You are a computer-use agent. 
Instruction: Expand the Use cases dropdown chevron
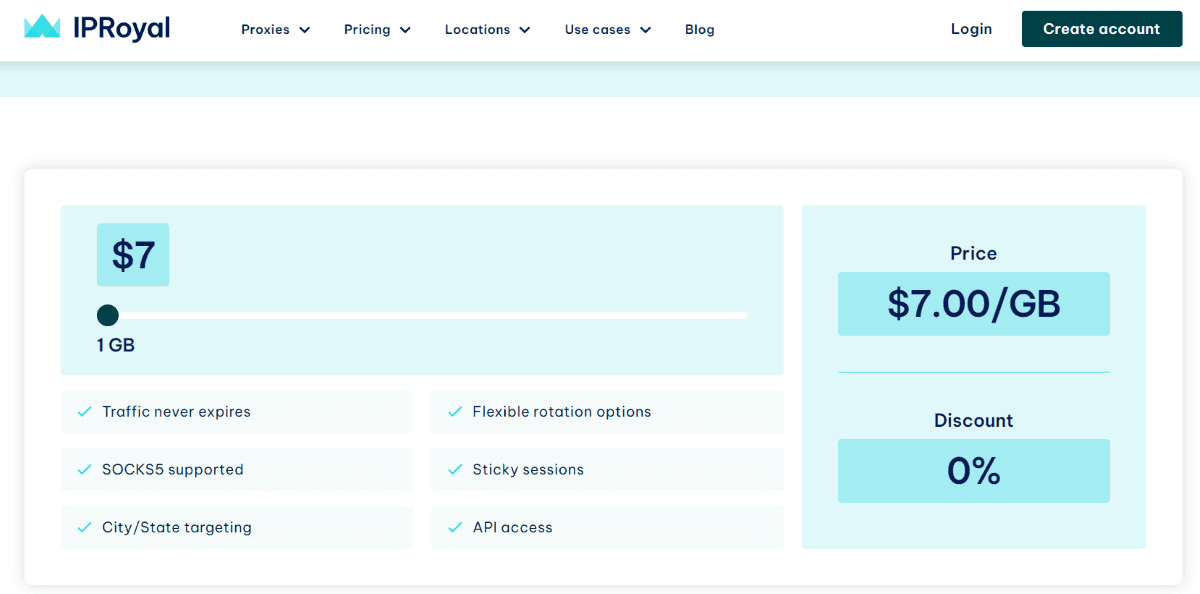tap(645, 30)
